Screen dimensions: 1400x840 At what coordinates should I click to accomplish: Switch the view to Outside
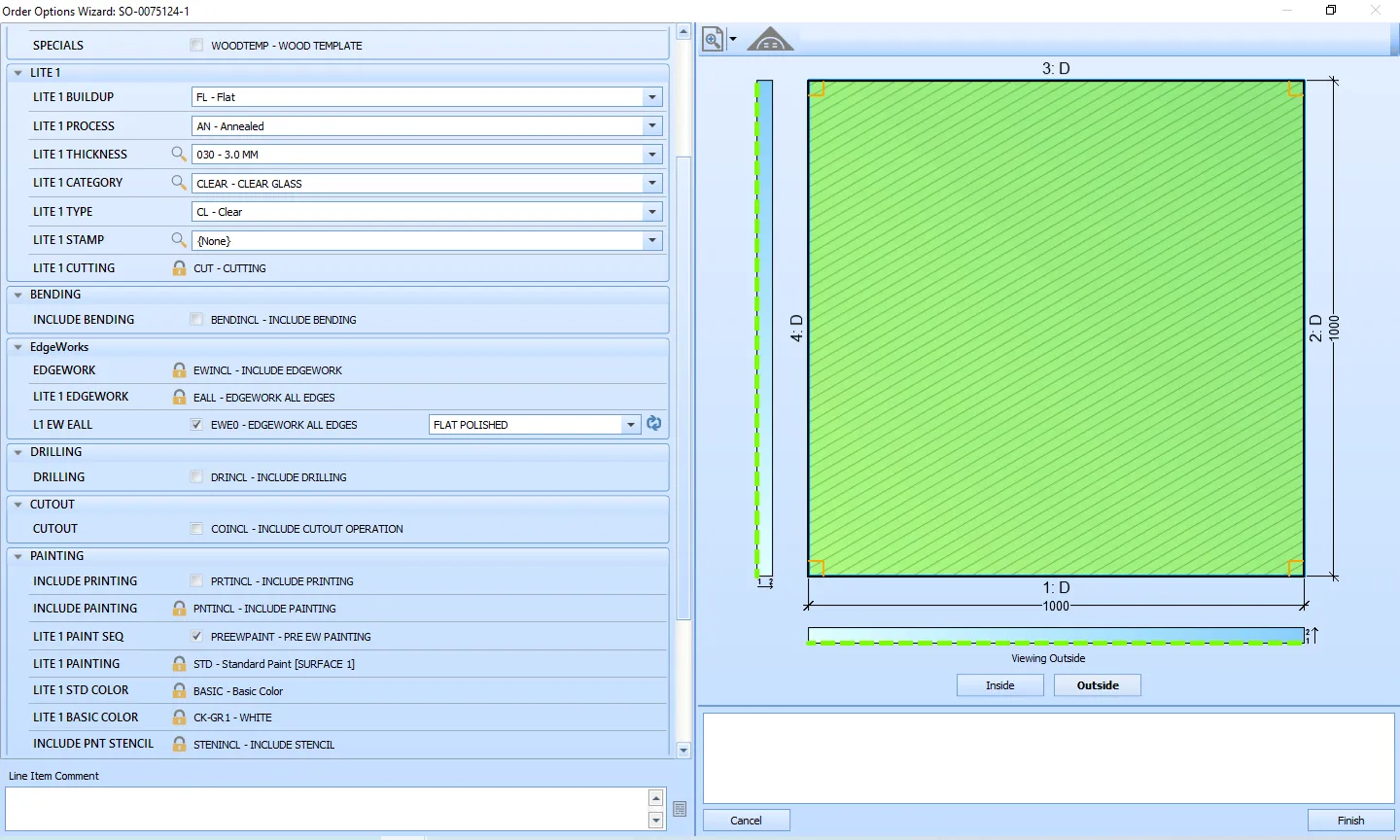pos(1098,685)
